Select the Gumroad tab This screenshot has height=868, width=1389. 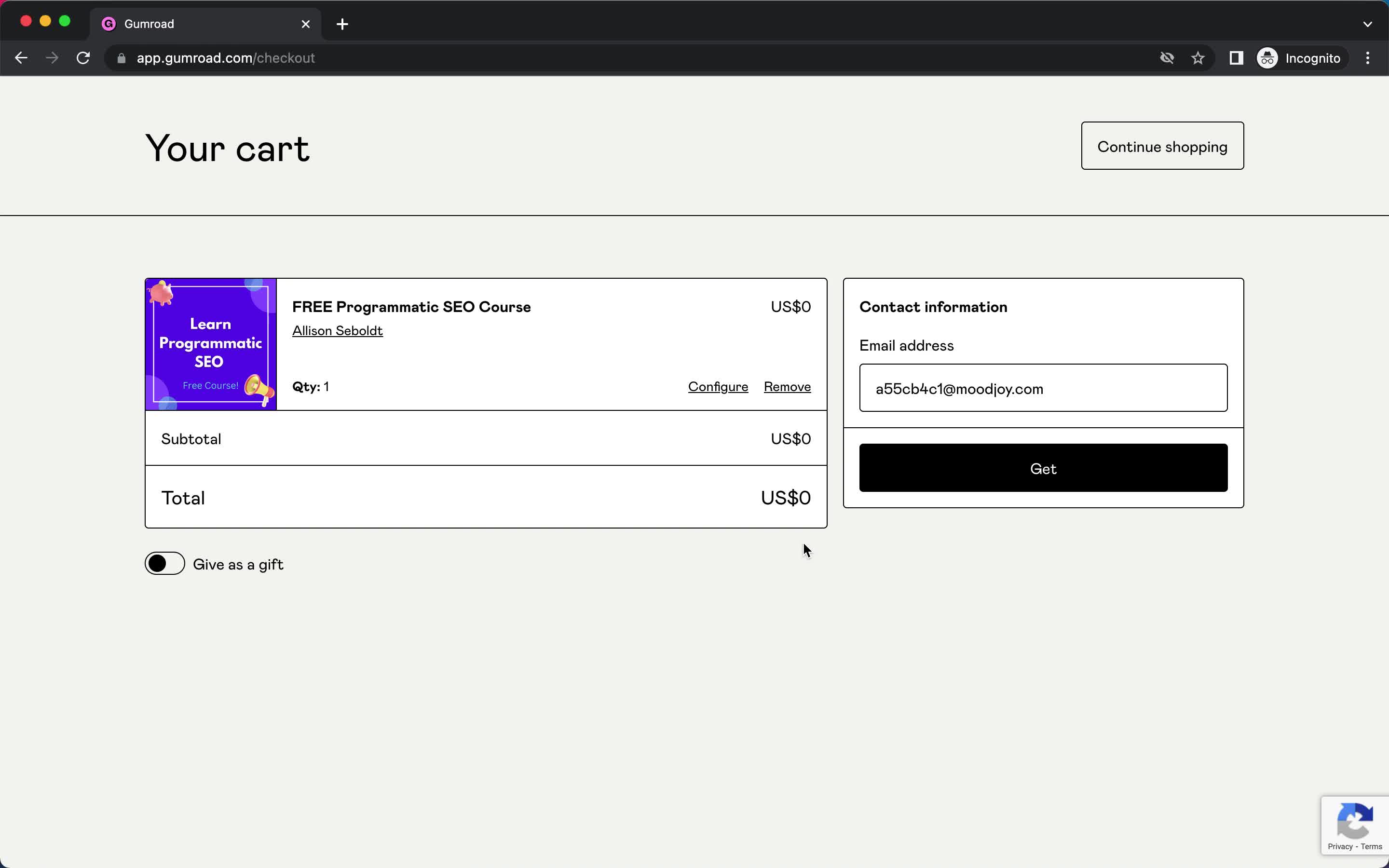coord(205,24)
